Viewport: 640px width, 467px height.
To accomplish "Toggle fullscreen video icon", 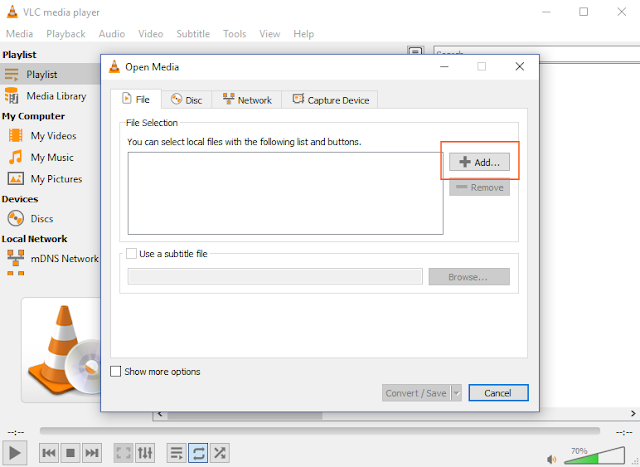I will click(123, 453).
